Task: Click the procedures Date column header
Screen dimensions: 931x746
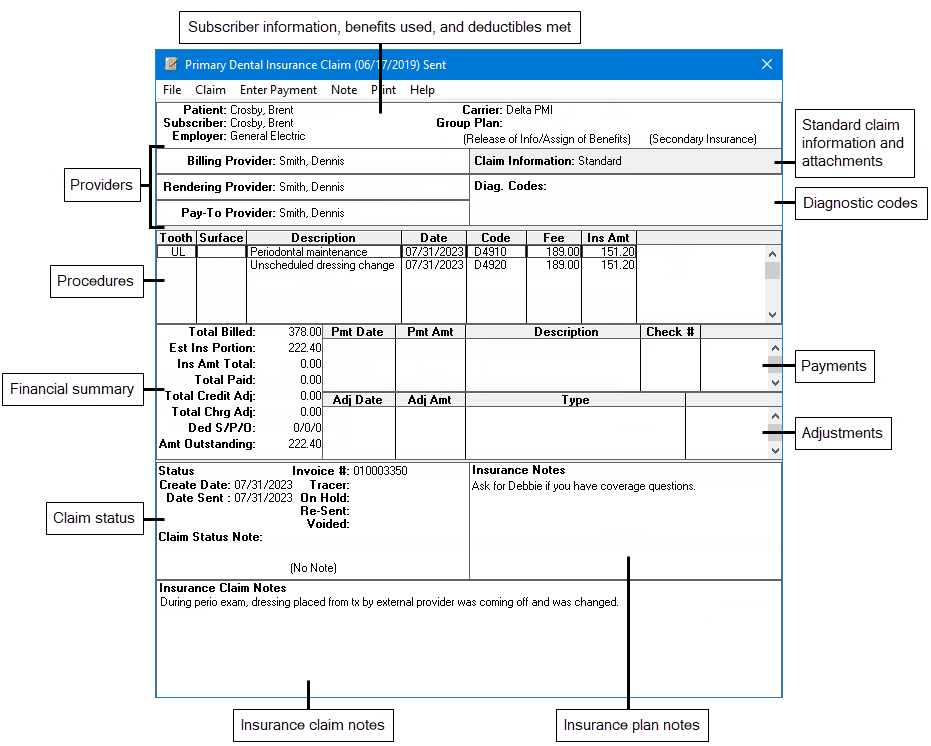Action: (x=434, y=238)
